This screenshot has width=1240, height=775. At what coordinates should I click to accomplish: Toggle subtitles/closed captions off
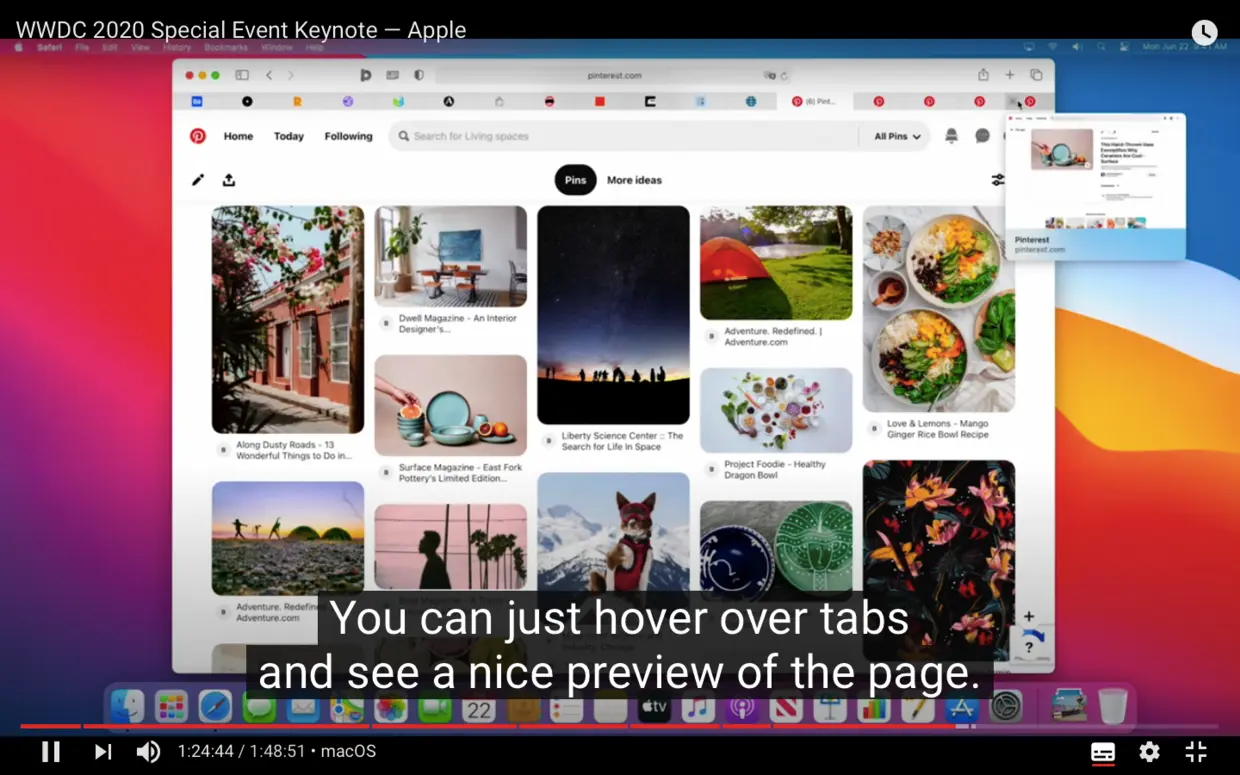click(x=1103, y=752)
